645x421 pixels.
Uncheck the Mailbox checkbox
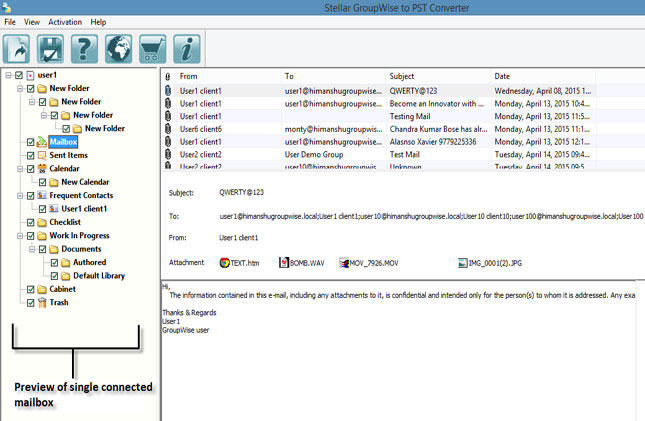tap(30, 142)
